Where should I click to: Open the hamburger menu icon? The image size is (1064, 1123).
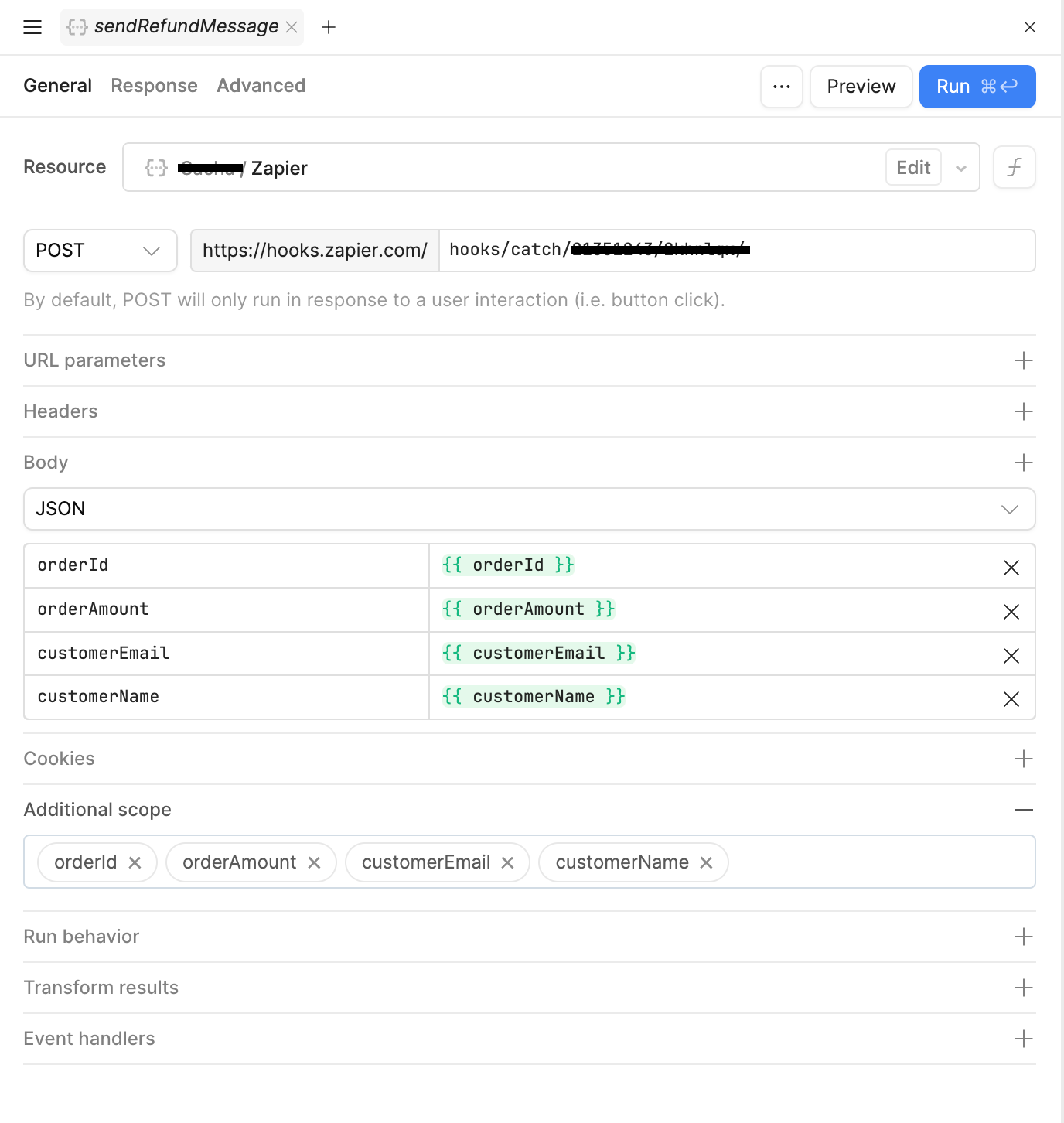32,27
